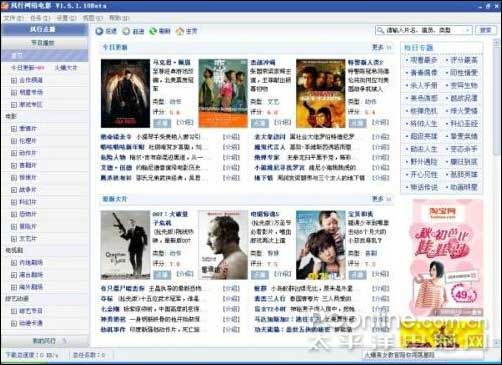The width and height of the screenshot is (502, 365).
Task: Expand the 动作片 tree node
Action: click(14, 153)
